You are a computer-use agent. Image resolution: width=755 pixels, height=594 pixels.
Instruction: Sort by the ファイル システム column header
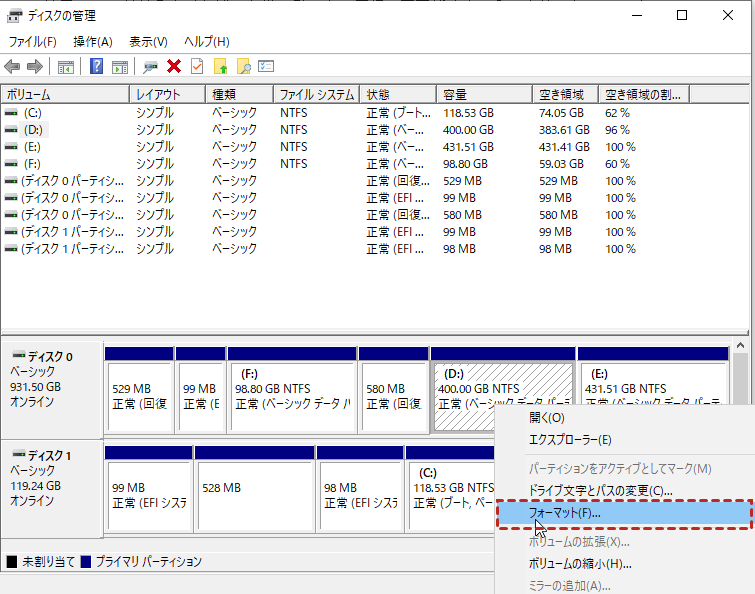click(316, 95)
